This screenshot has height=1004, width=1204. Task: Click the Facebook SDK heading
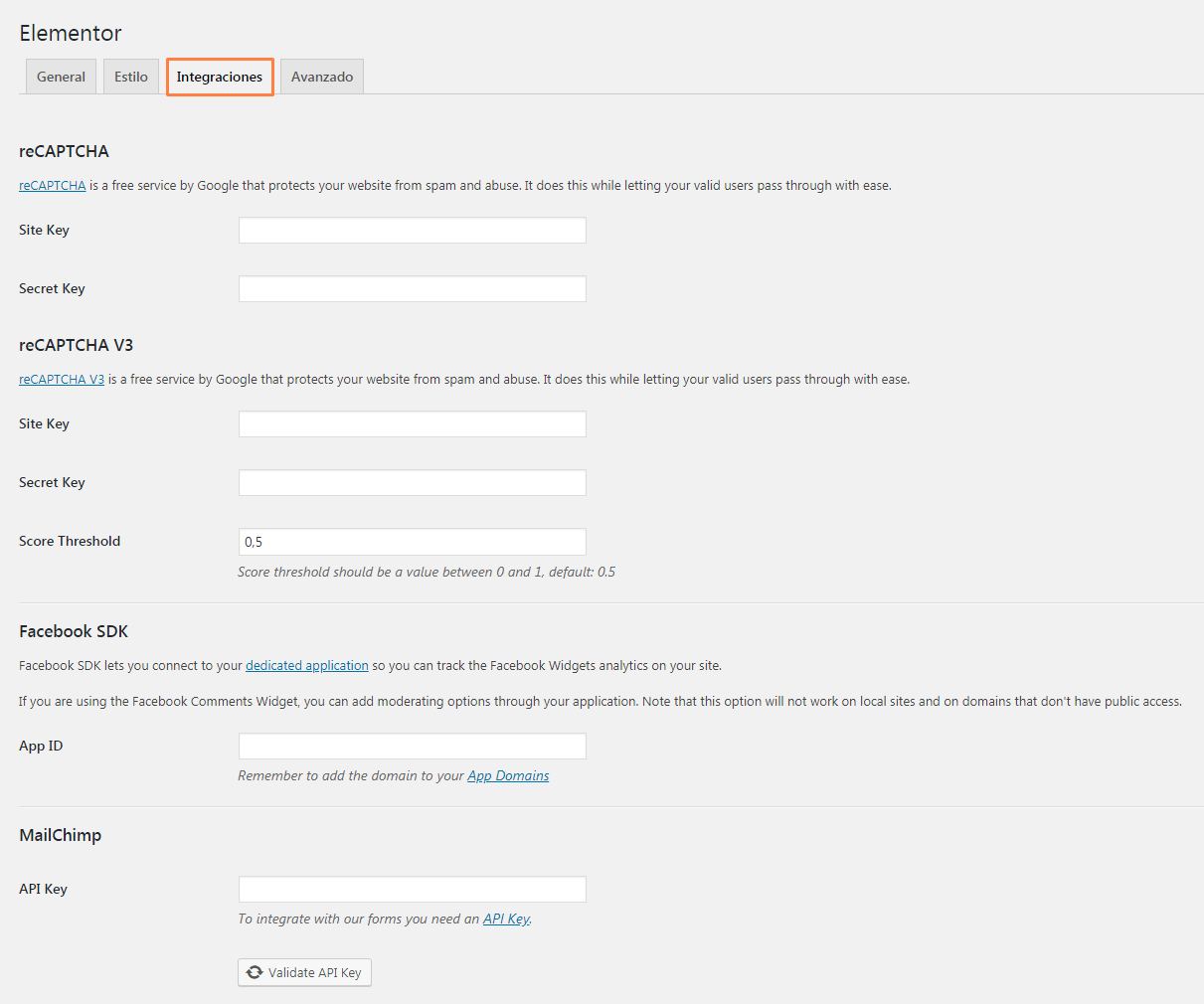pos(74,631)
